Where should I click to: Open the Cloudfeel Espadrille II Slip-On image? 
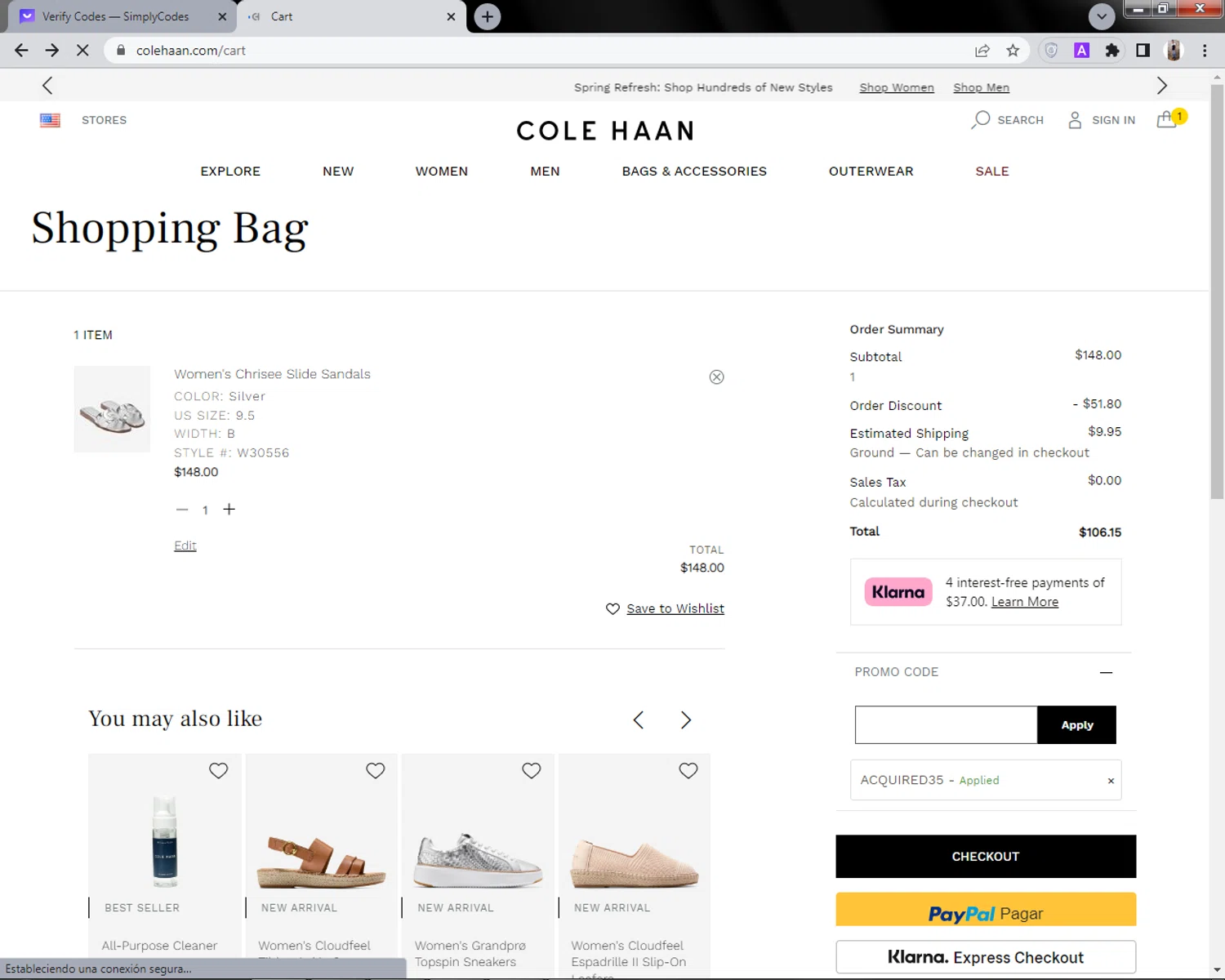coord(635,864)
